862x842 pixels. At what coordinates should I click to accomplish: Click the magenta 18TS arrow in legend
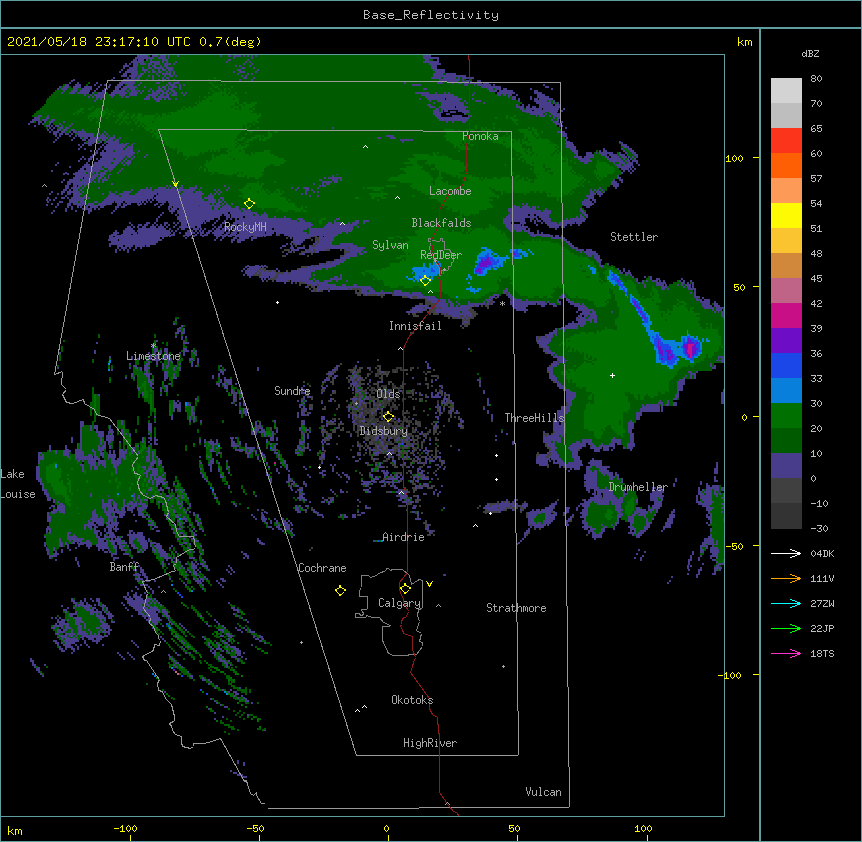pyautogui.click(x=786, y=653)
